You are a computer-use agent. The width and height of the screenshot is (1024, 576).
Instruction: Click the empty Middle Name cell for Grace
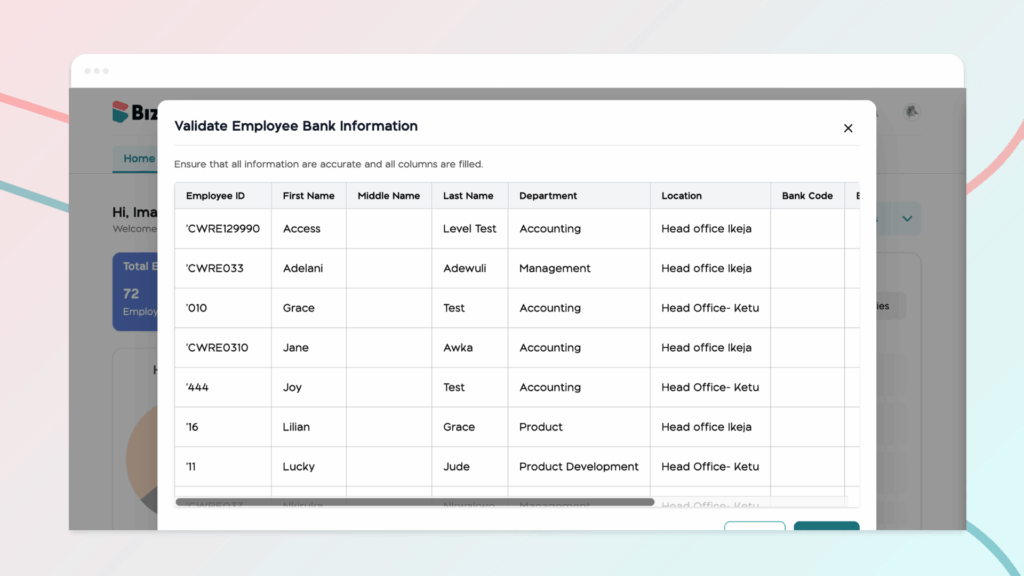coord(389,308)
